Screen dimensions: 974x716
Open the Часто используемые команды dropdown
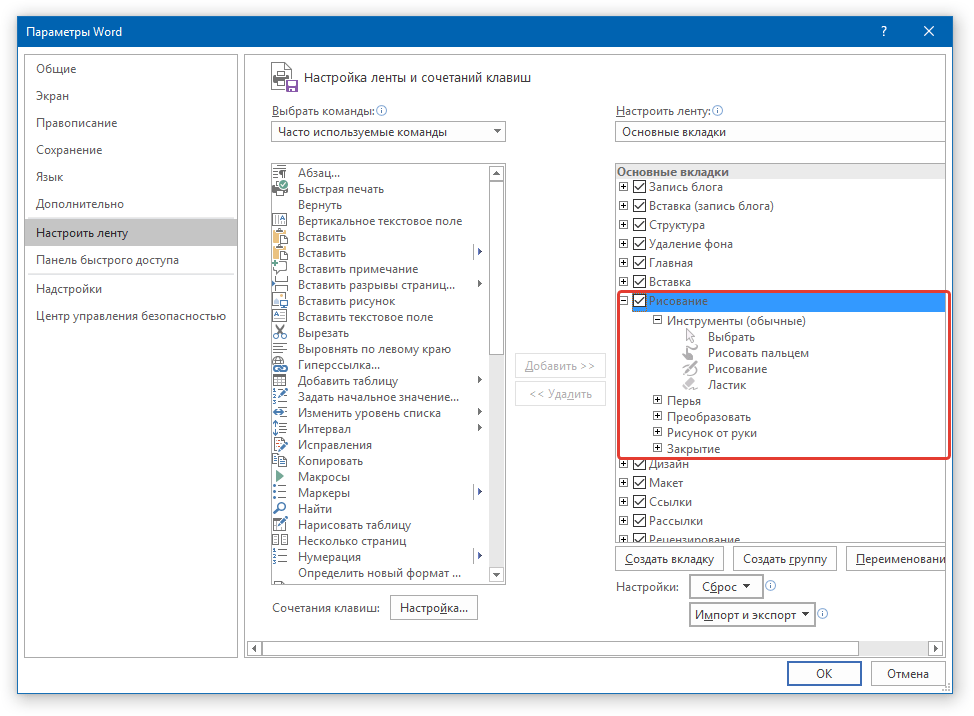pyautogui.click(x=388, y=132)
